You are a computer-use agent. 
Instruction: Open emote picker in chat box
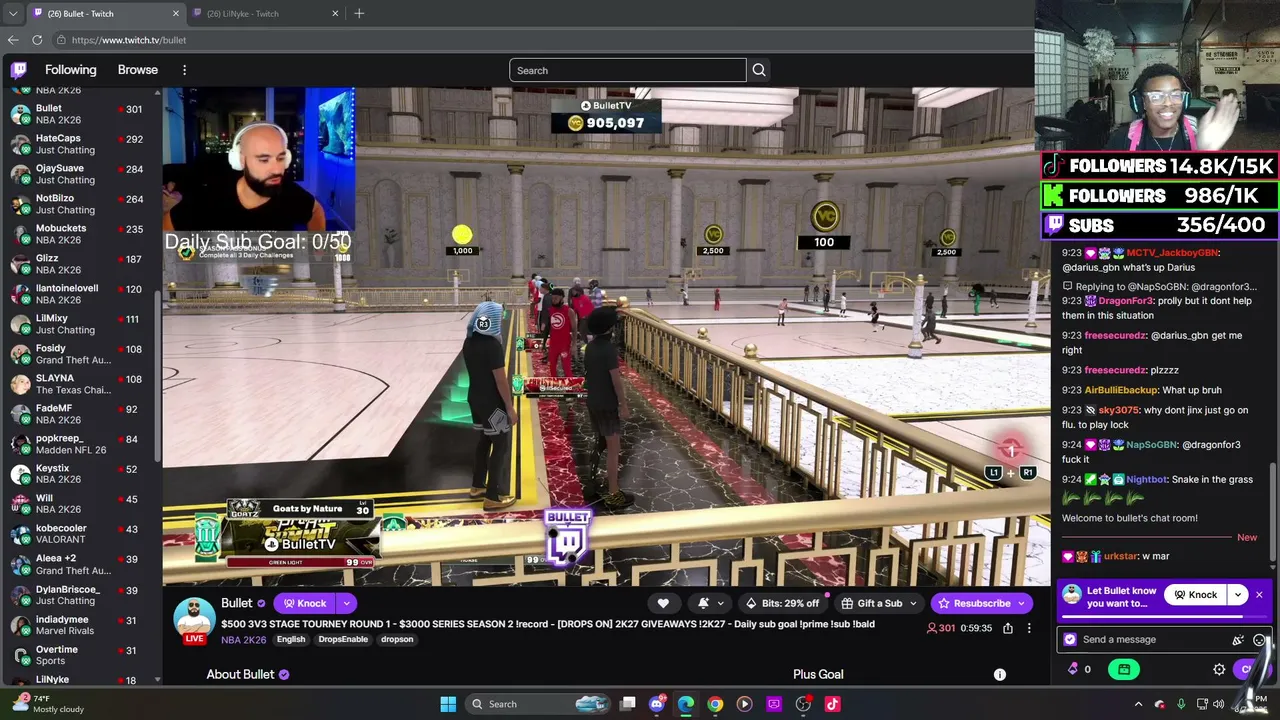point(1259,640)
